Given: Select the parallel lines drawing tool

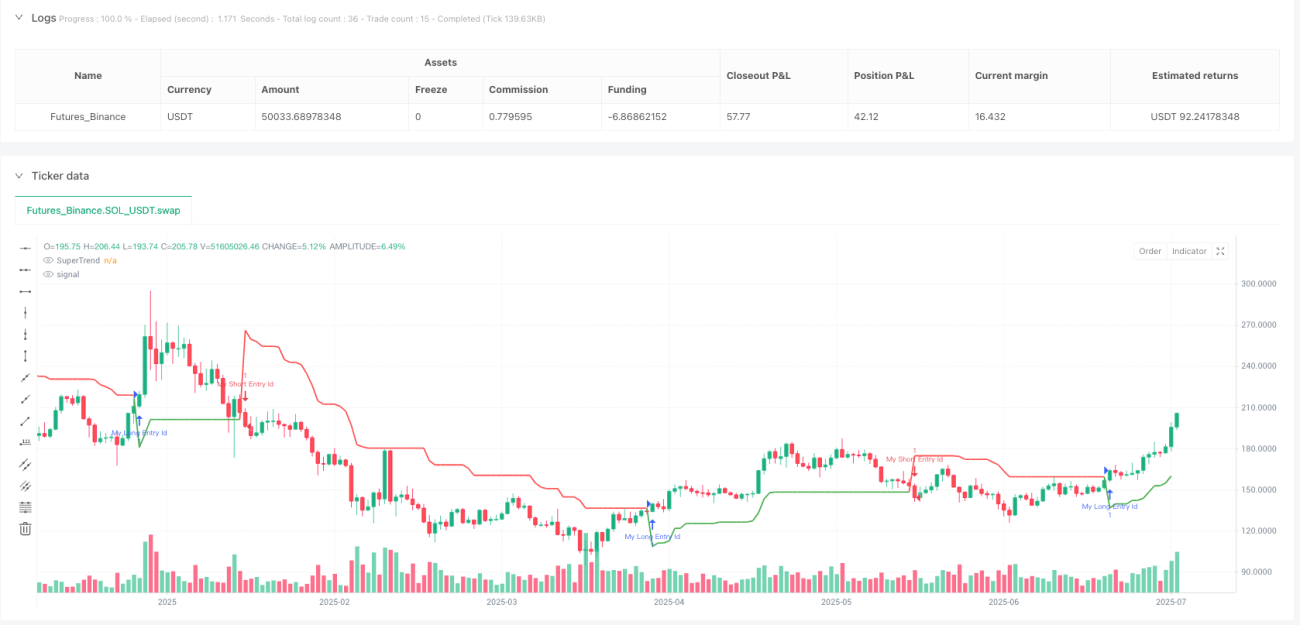Looking at the screenshot, I should click(x=26, y=464).
